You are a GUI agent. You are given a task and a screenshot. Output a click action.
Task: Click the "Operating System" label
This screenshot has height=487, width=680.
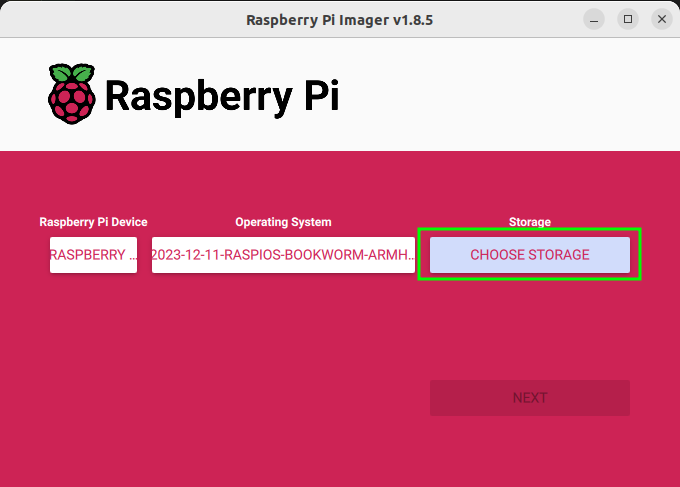[283, 222]
